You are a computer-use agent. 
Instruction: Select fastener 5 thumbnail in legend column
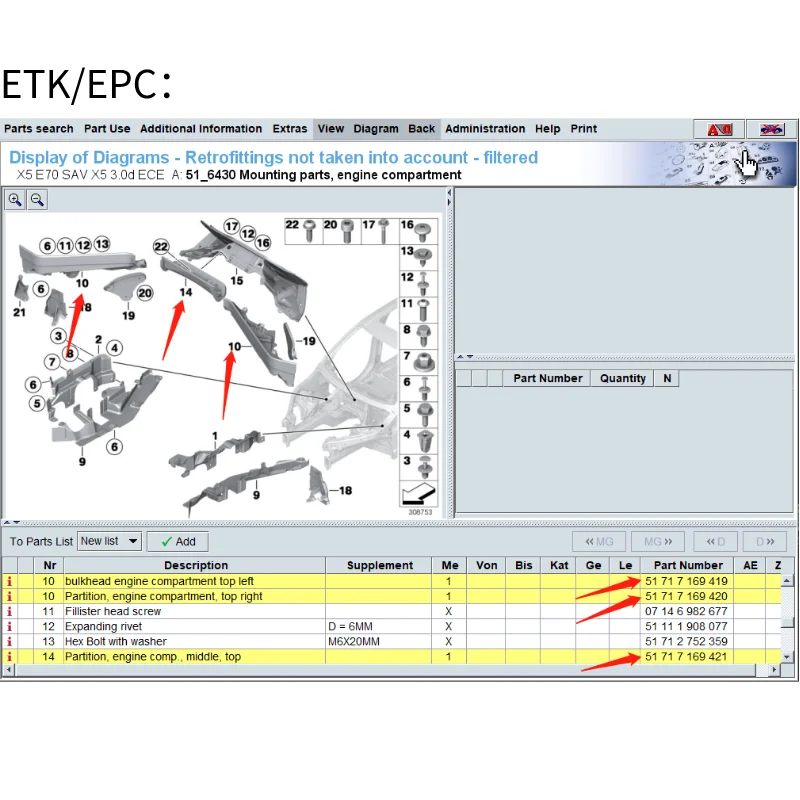(418, 414)
